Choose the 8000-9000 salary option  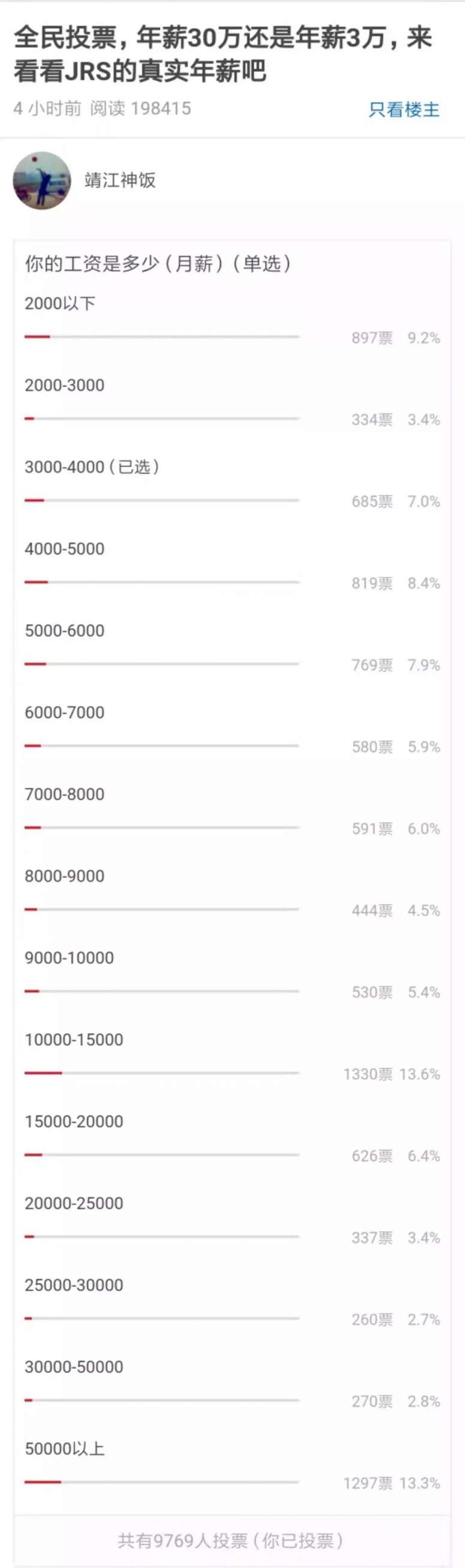pyautogui.click(x=65, y=876)
